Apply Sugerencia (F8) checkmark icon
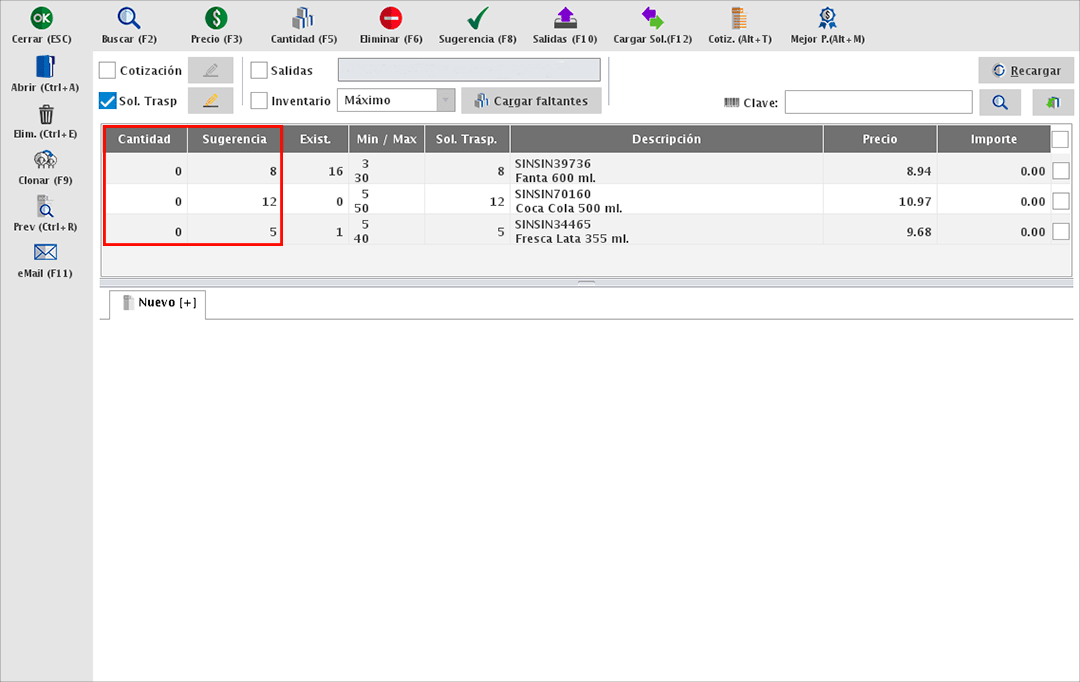Viewport: 1080px width, 682px height. point(478,18)
